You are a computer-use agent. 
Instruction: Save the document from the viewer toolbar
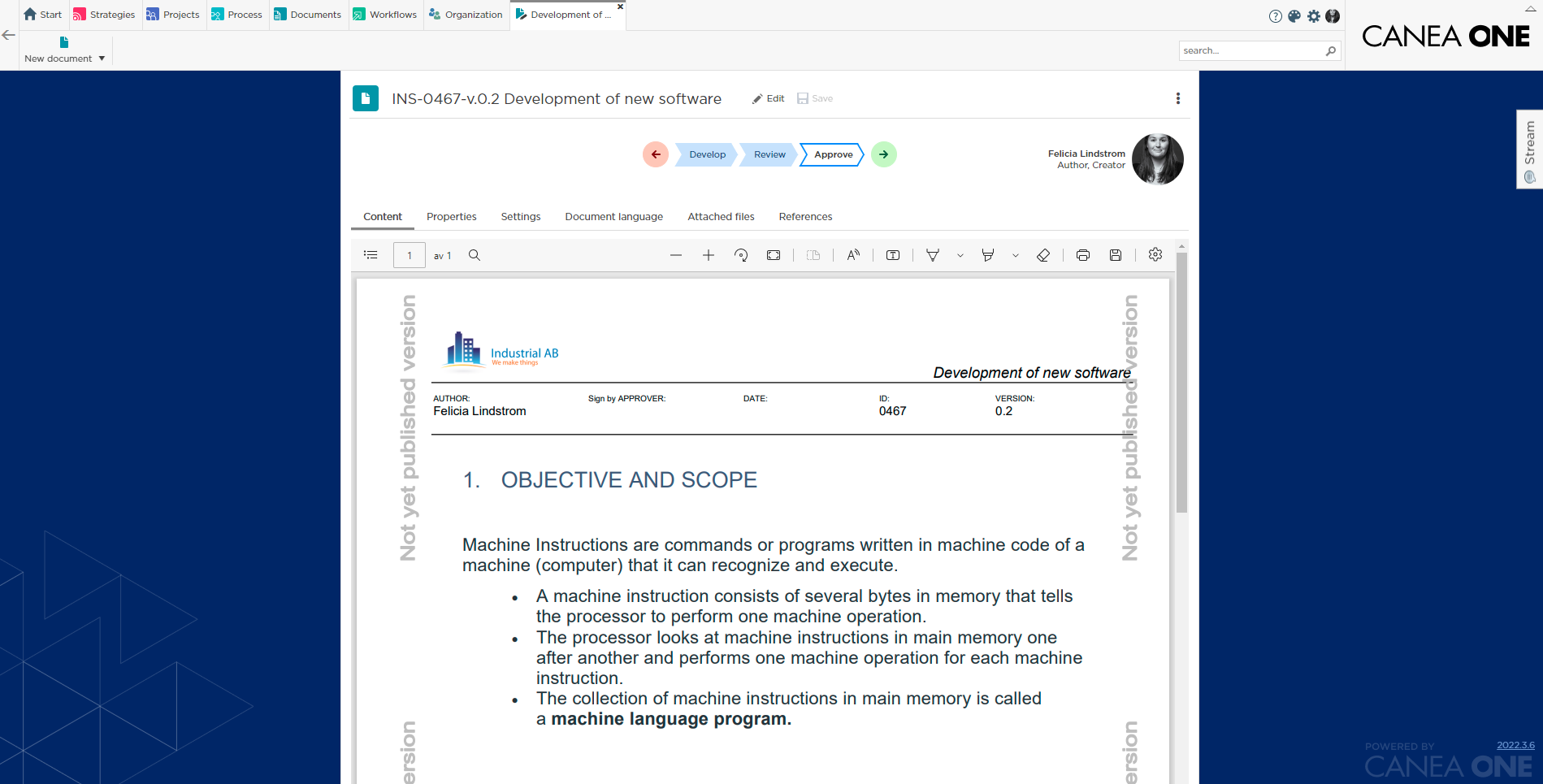(x=1115, y=254)
